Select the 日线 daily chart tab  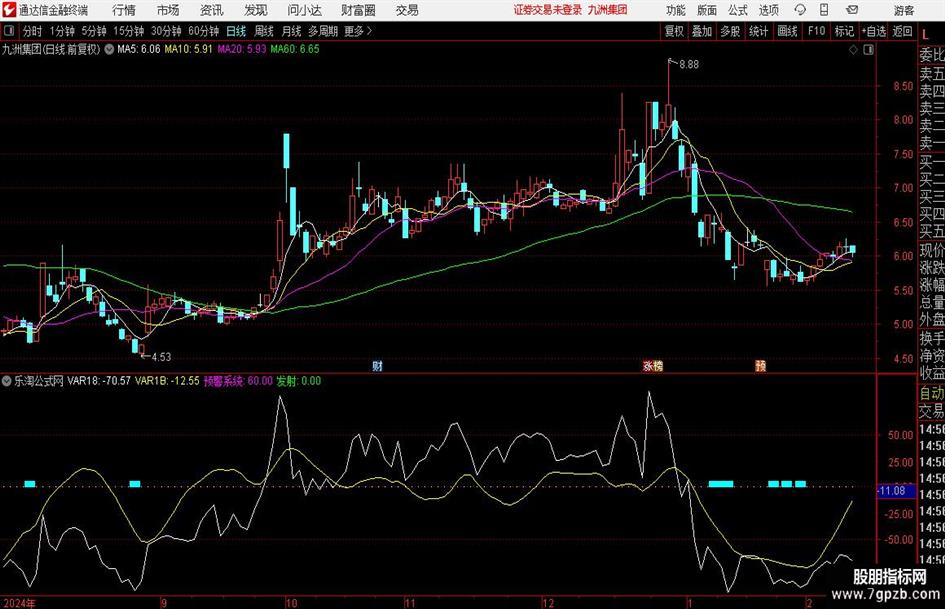point(236,31)
